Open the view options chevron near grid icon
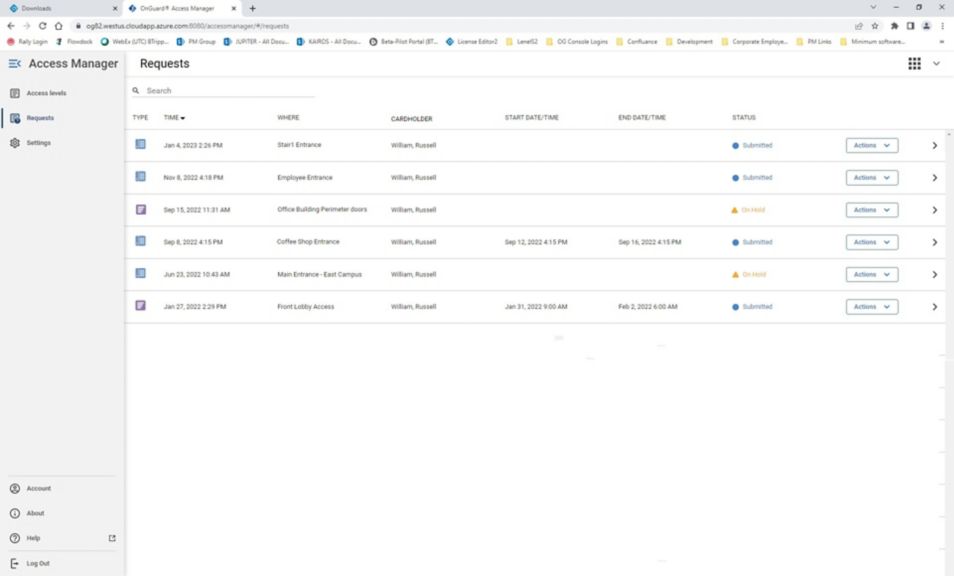Screen dimensions: 954x576 [936, 63]
